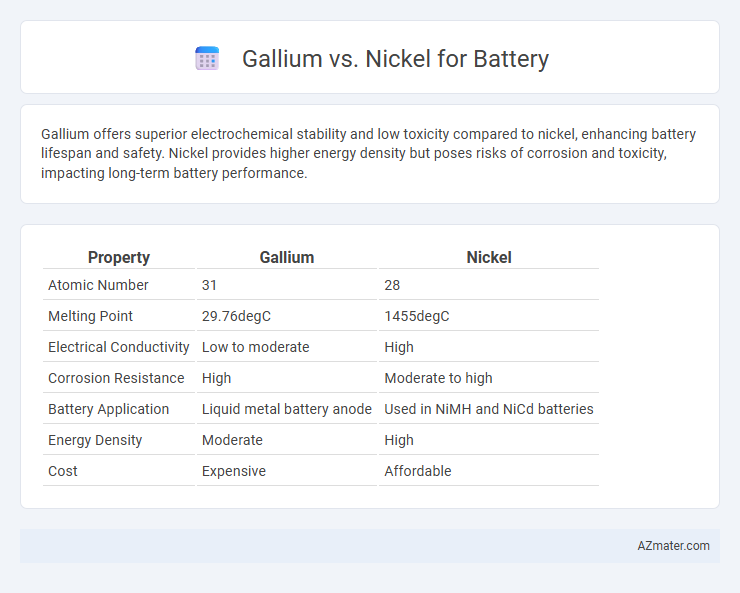Click the 'Corrosion Resistance' row label

[x=118, y=378]
